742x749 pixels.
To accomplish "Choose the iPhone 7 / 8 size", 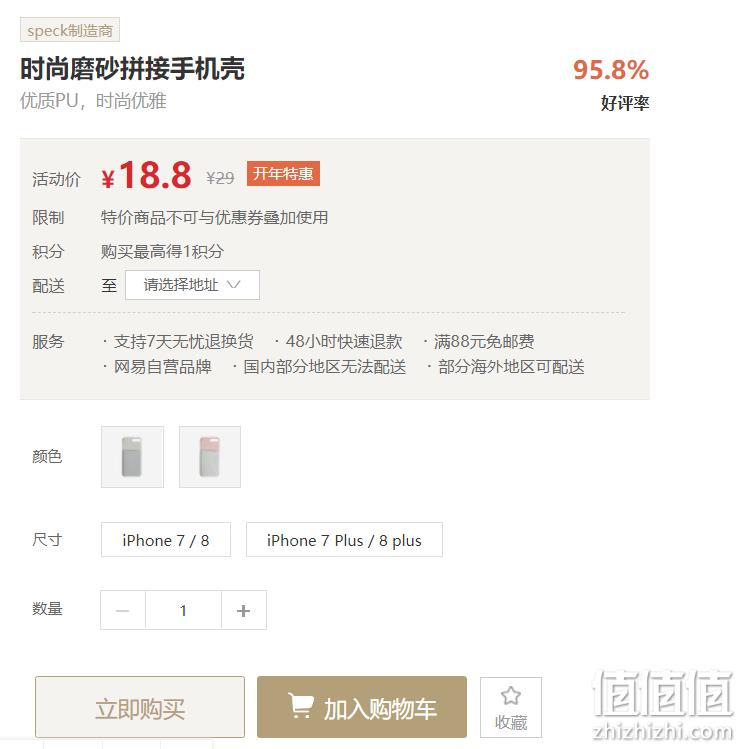I will (166, 540).
